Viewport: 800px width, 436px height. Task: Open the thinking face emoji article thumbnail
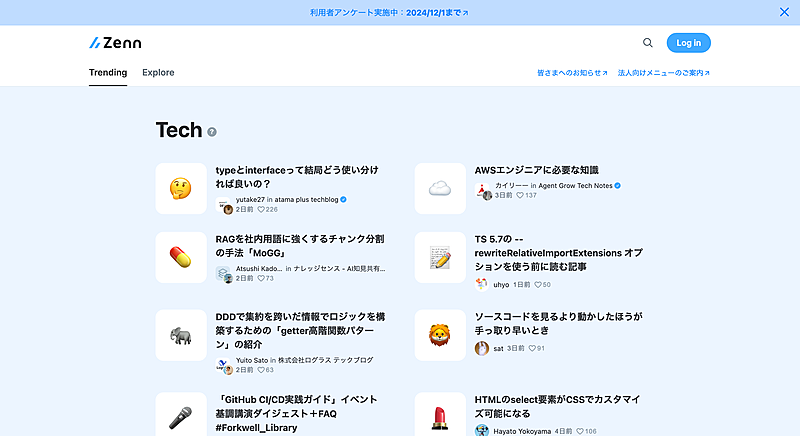(x=181, y=188)
